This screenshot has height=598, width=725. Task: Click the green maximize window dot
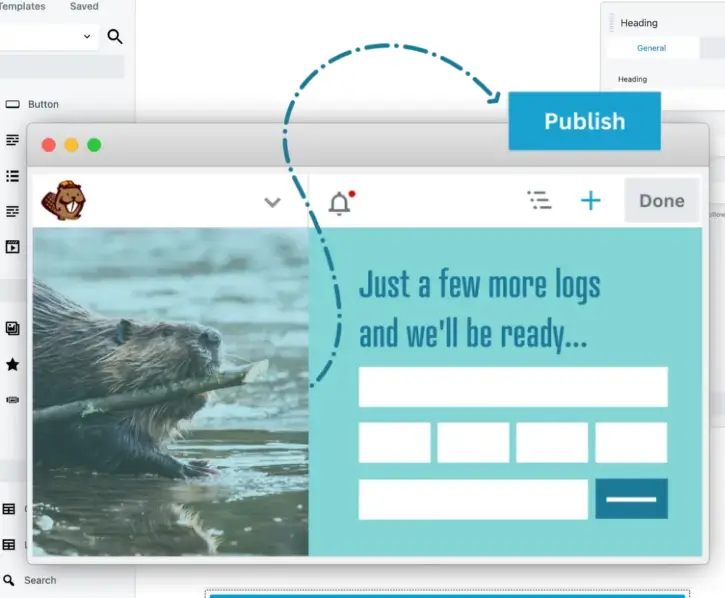(x=94, y=145)
